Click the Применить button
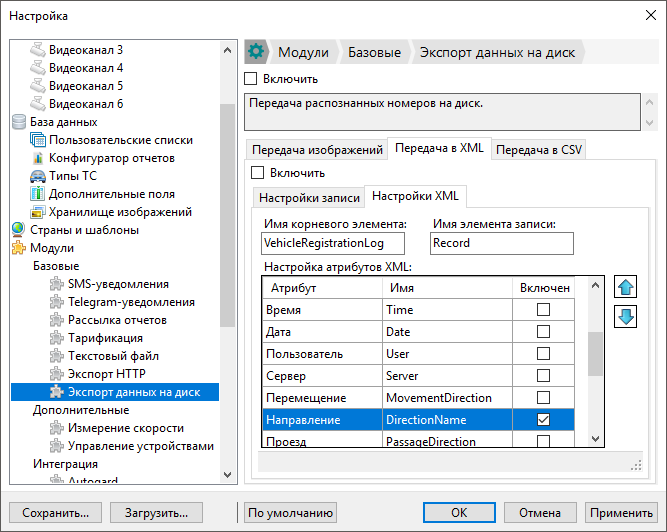Screen dimensions: 667x532 (x=621, y=513)
